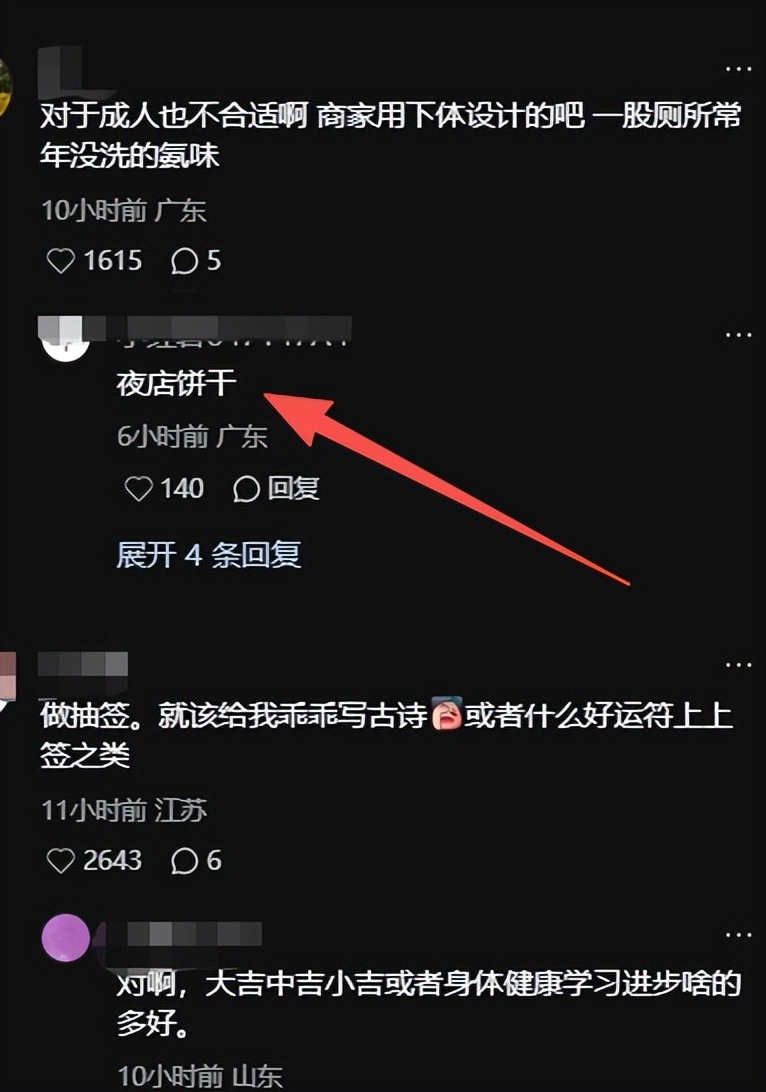The width and height of the screenshot is (766, 1092).
Task: Open more options for 夜店饼干 reply
Action: (738, 335)
